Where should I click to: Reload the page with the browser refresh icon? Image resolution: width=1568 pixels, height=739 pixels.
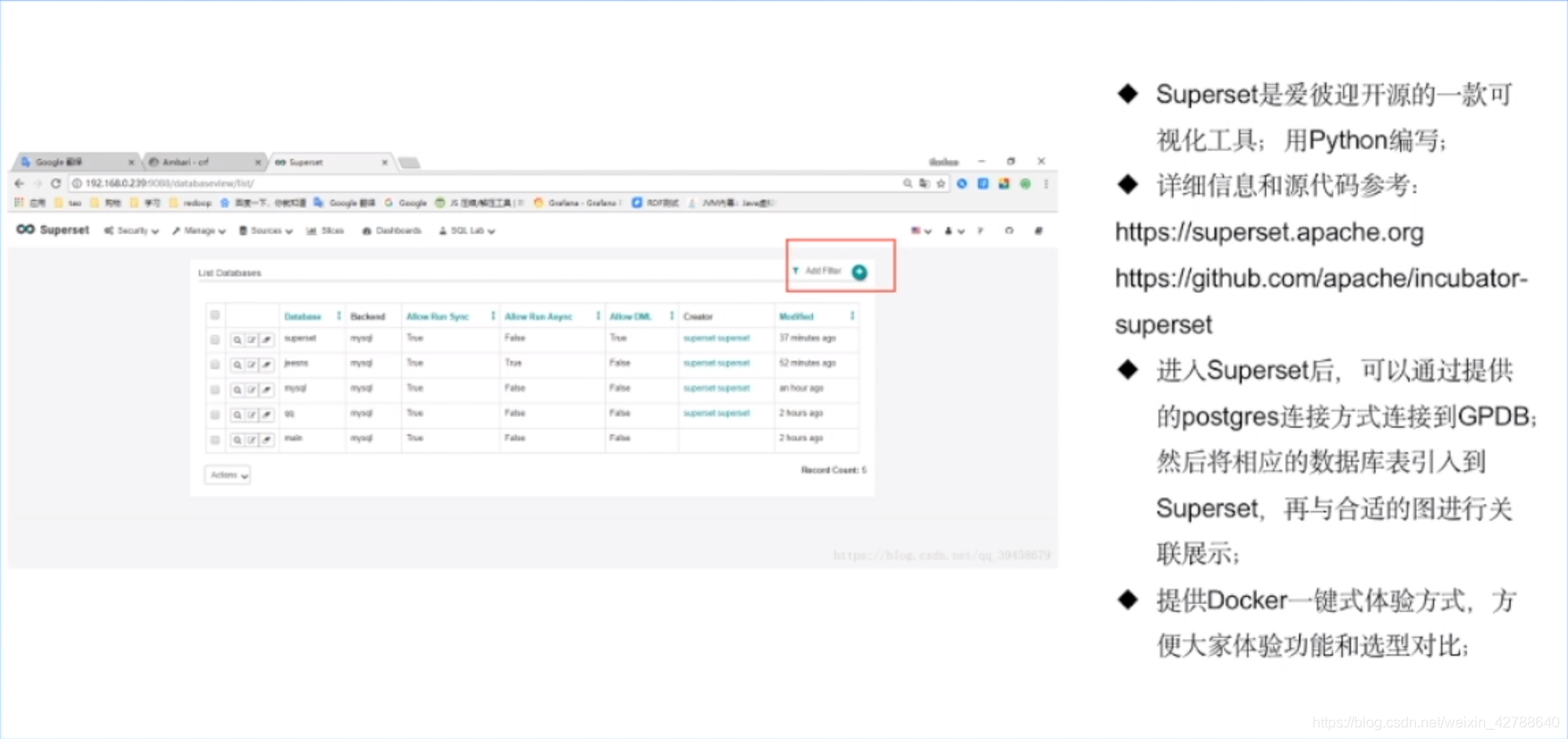56,184
